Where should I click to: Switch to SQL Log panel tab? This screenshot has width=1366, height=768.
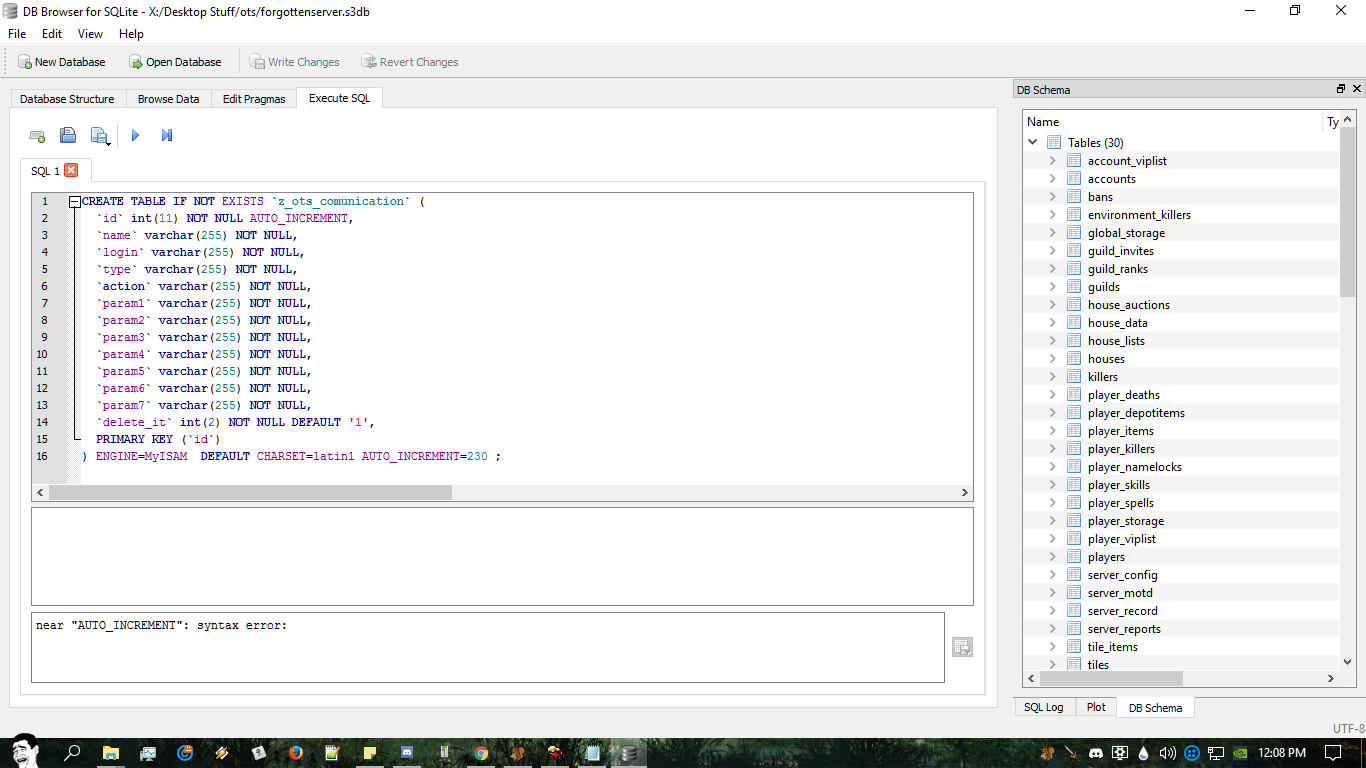point(1044,707)
